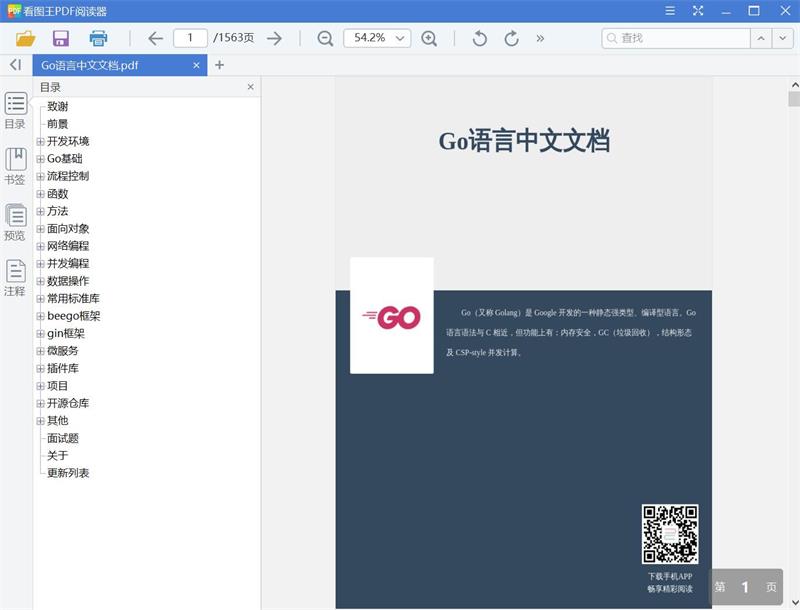Go to next page with right arrow
The height and width of the screenshot is (610, 800).
pos(274,38)
